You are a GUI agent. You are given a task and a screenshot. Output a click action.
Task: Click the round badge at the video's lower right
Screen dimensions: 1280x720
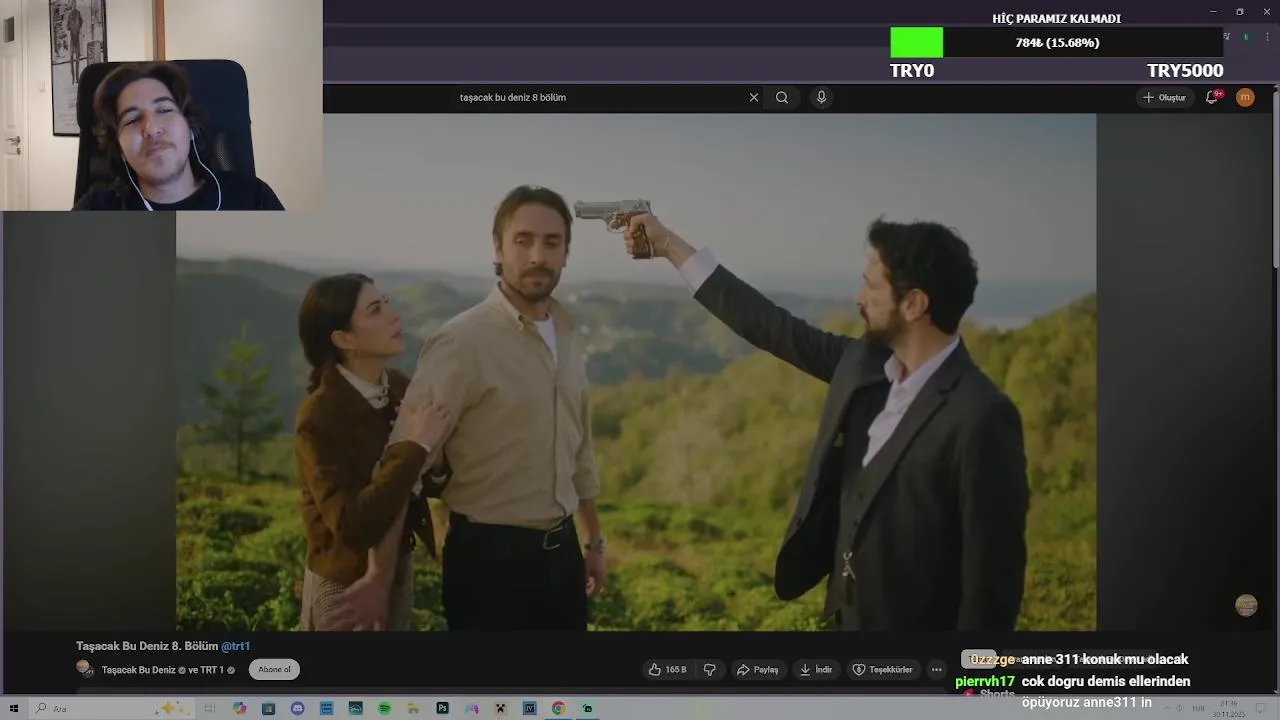(x=1246, y=605)
